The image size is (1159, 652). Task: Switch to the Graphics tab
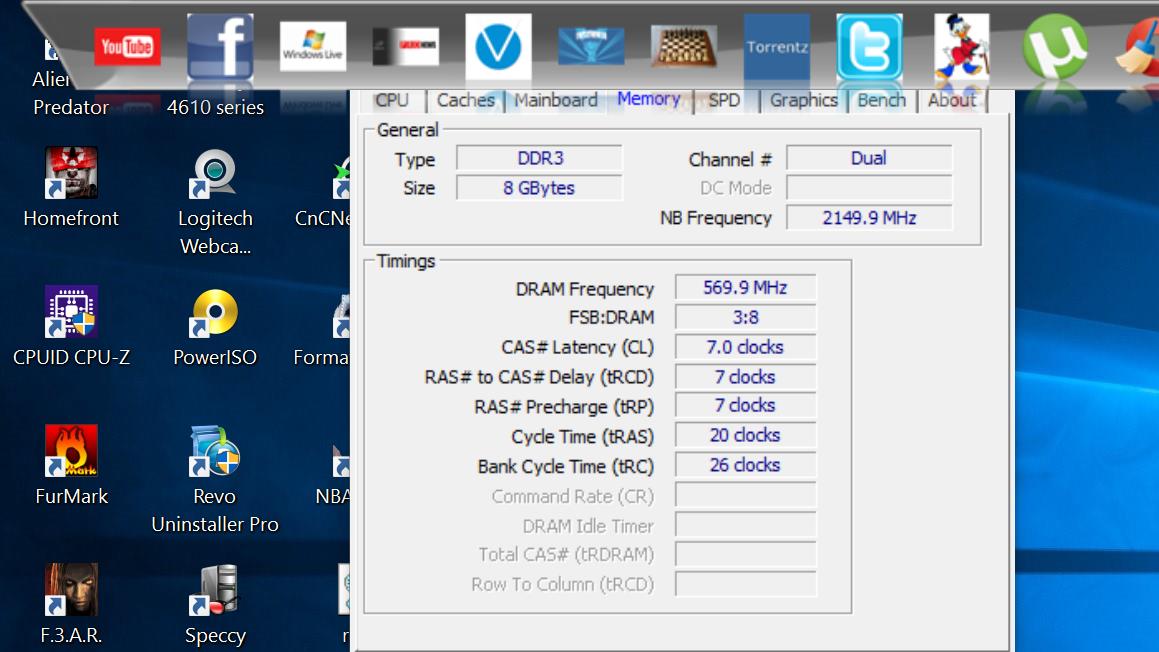[804, 101]
